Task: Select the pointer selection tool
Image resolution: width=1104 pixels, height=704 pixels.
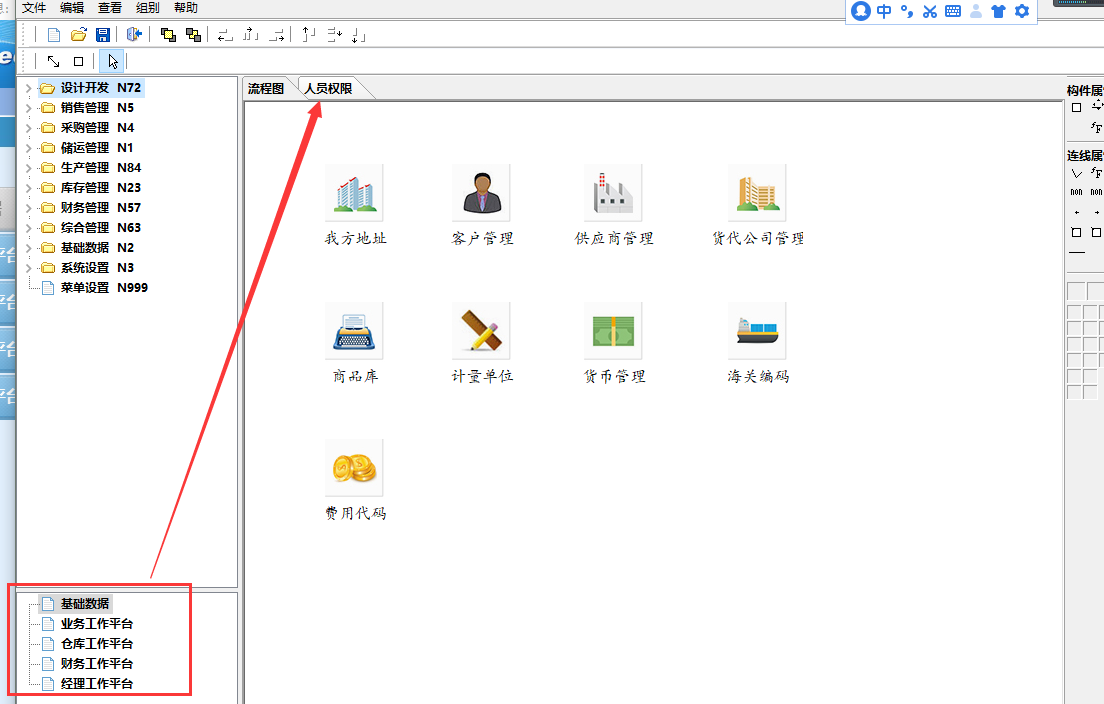Action: (112, 60)
